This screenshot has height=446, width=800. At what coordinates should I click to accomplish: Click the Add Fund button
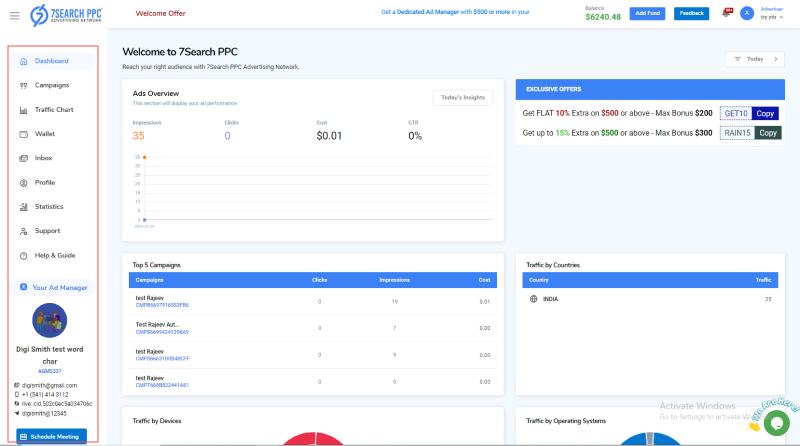pos(647,13)
